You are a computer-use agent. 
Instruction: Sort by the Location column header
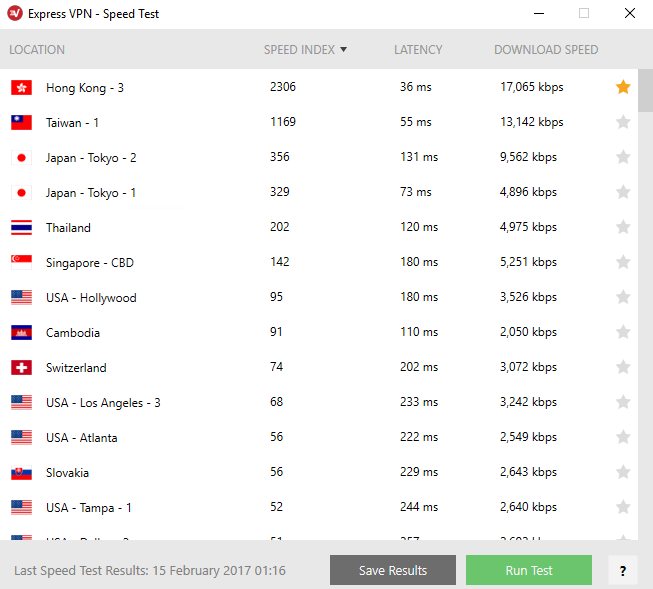click(37, 50)
